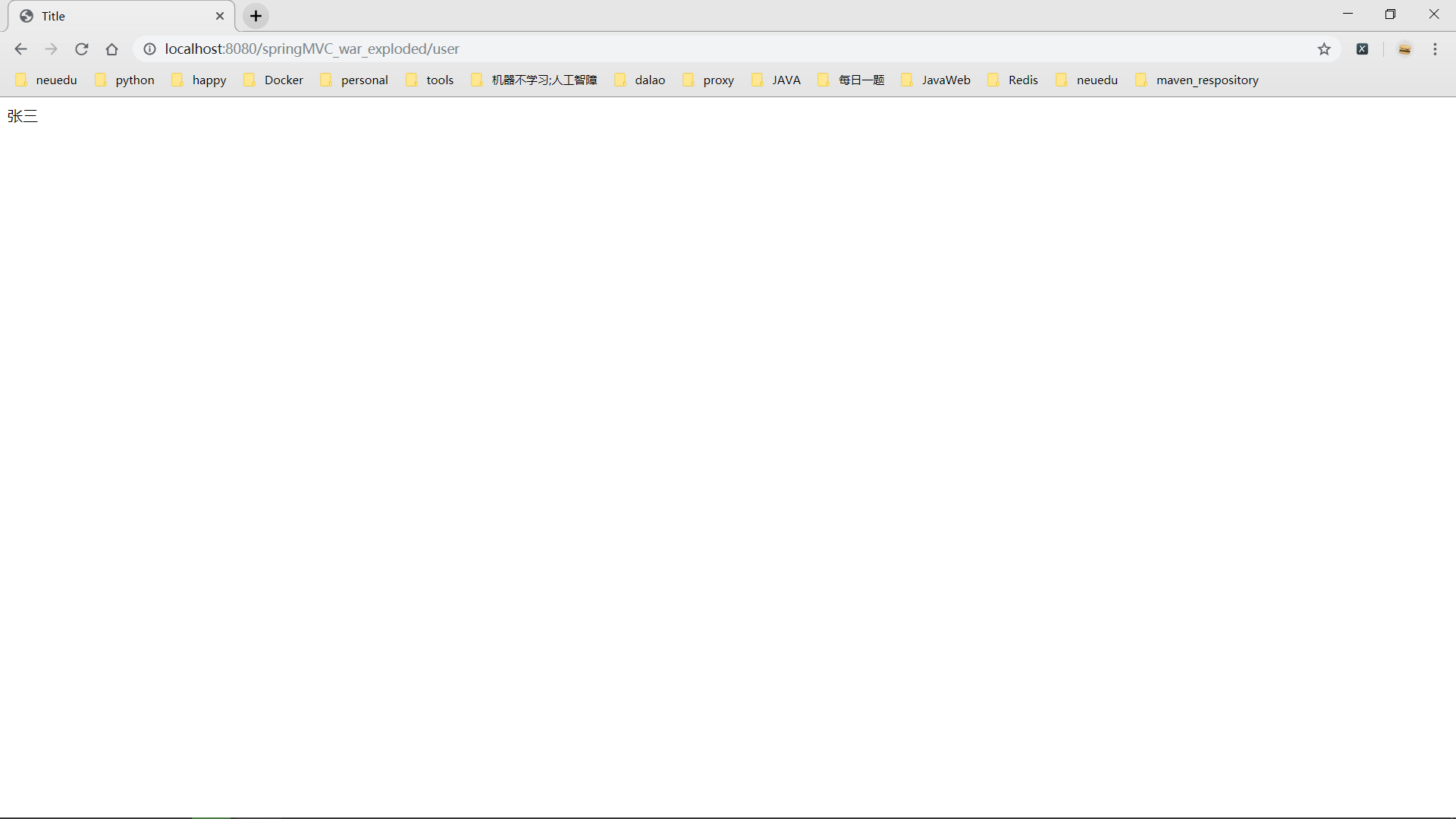This screenshot has height=819, width=1456.
Task: Go to the home page
Action: pyautogui.click(x=112, y=49)
